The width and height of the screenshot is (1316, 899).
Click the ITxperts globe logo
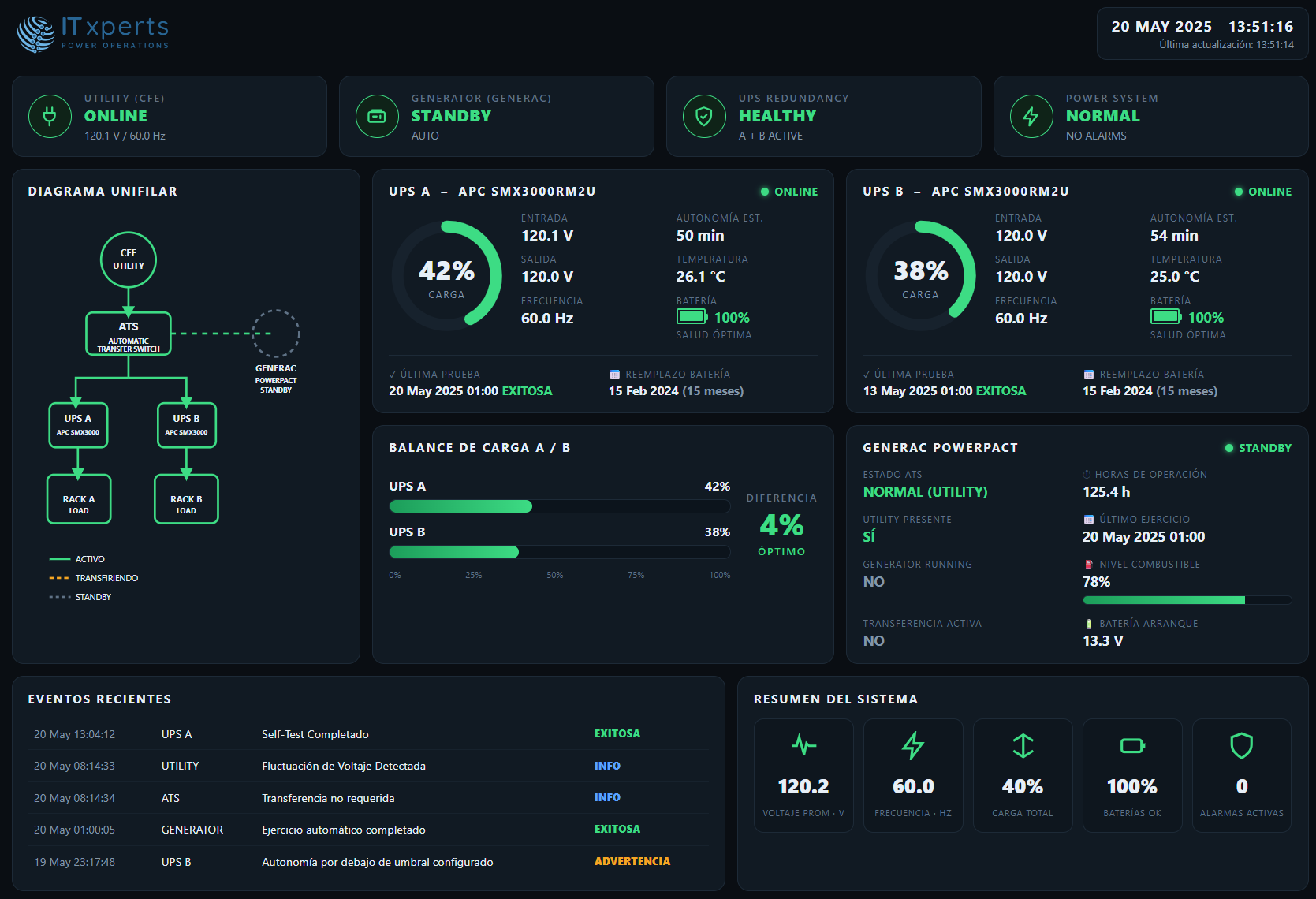click(x=36, y=35)
